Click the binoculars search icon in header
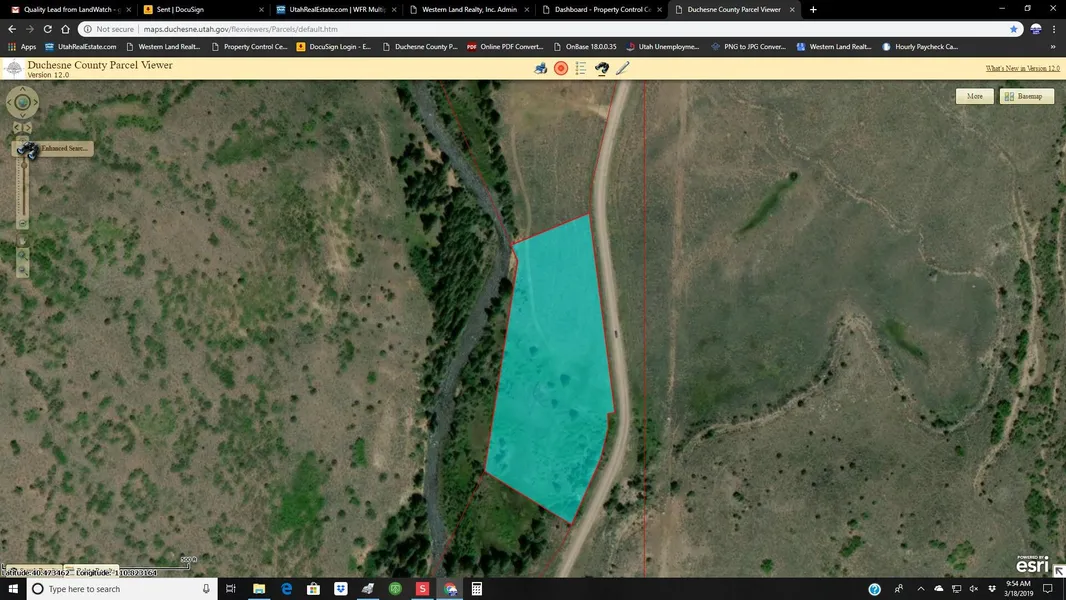Screen dimensions: 1066x600 click(602, 68)
